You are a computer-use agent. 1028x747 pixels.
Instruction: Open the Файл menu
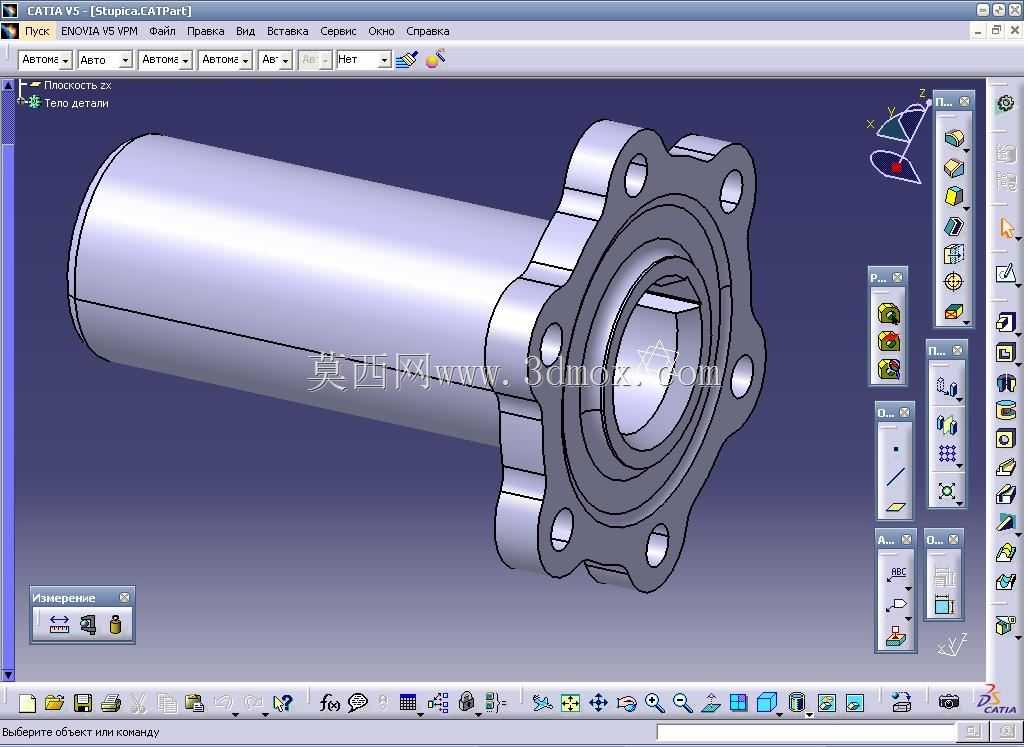pyautogui.click(x=162, y=31)
